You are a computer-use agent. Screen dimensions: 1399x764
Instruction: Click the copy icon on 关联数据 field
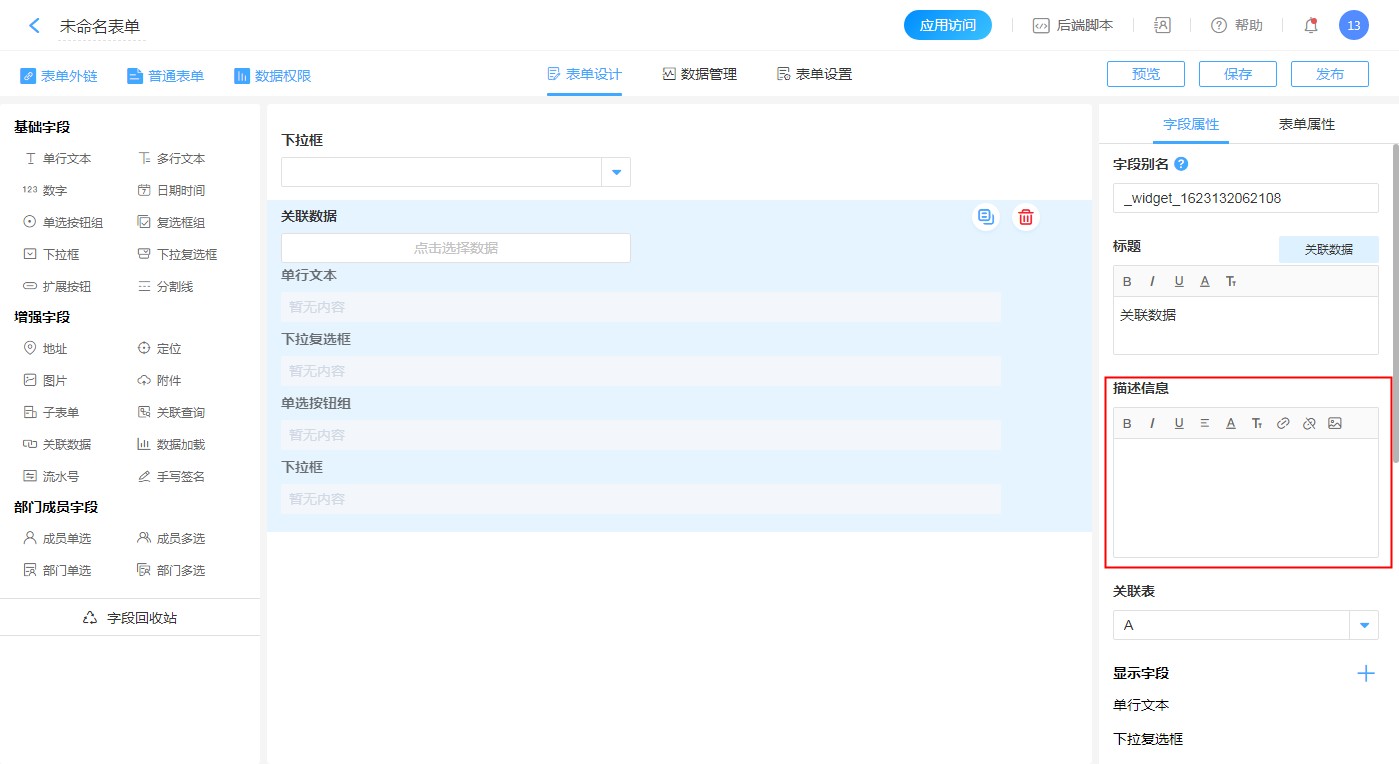(x=986, y=217)
